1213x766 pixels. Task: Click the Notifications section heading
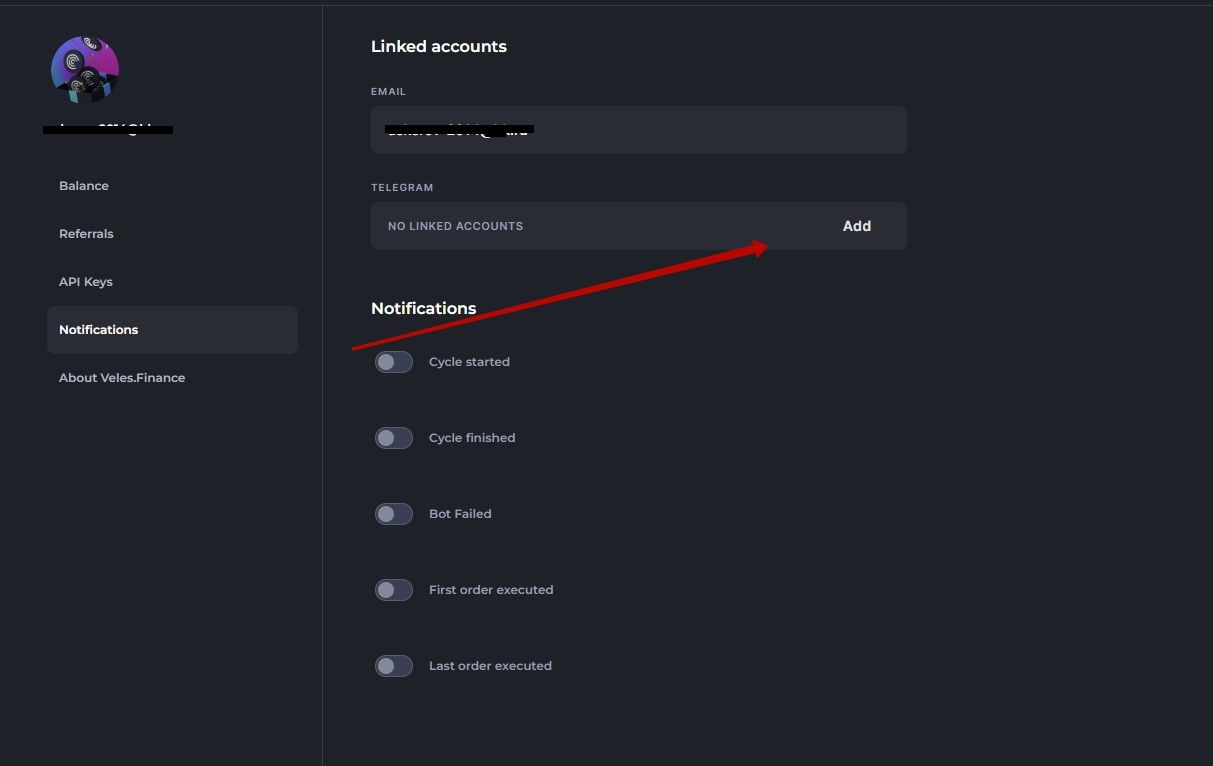423,308
